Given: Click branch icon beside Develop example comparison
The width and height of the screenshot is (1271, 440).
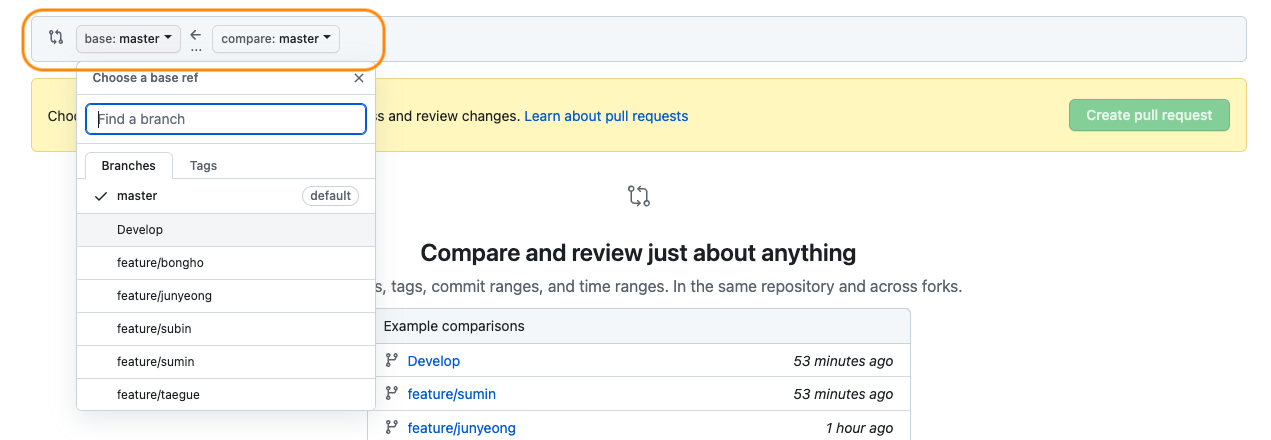Looking at the screenshot, I should coord(391,361).
